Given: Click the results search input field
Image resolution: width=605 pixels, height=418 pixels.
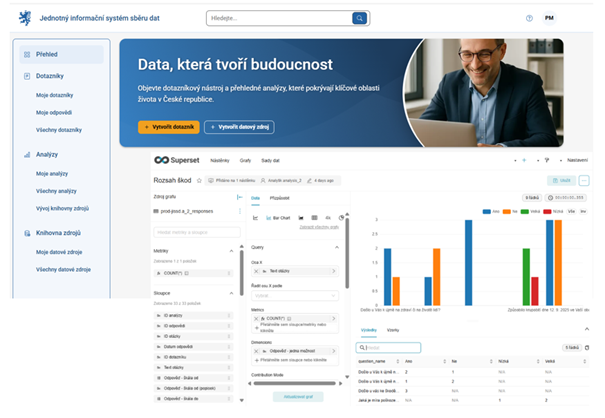Looking at the screenshot, I should coord(390,347).
